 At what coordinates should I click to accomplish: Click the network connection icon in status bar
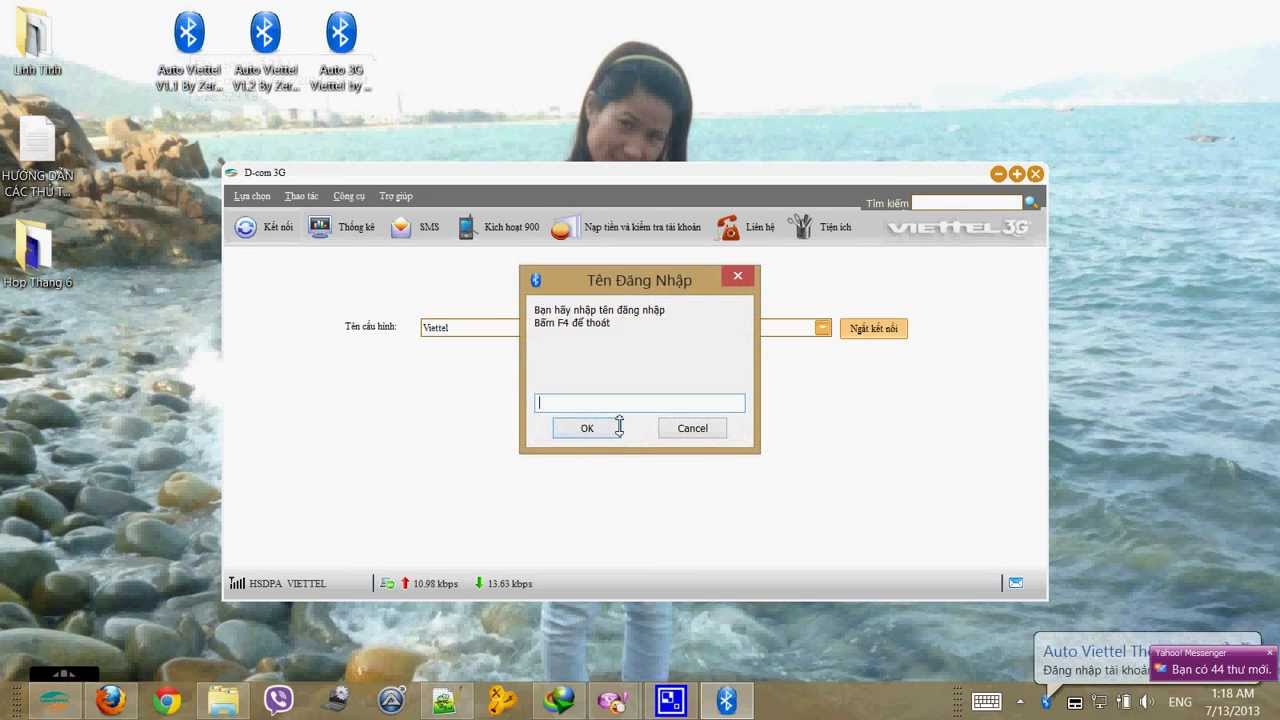point(387,583)
